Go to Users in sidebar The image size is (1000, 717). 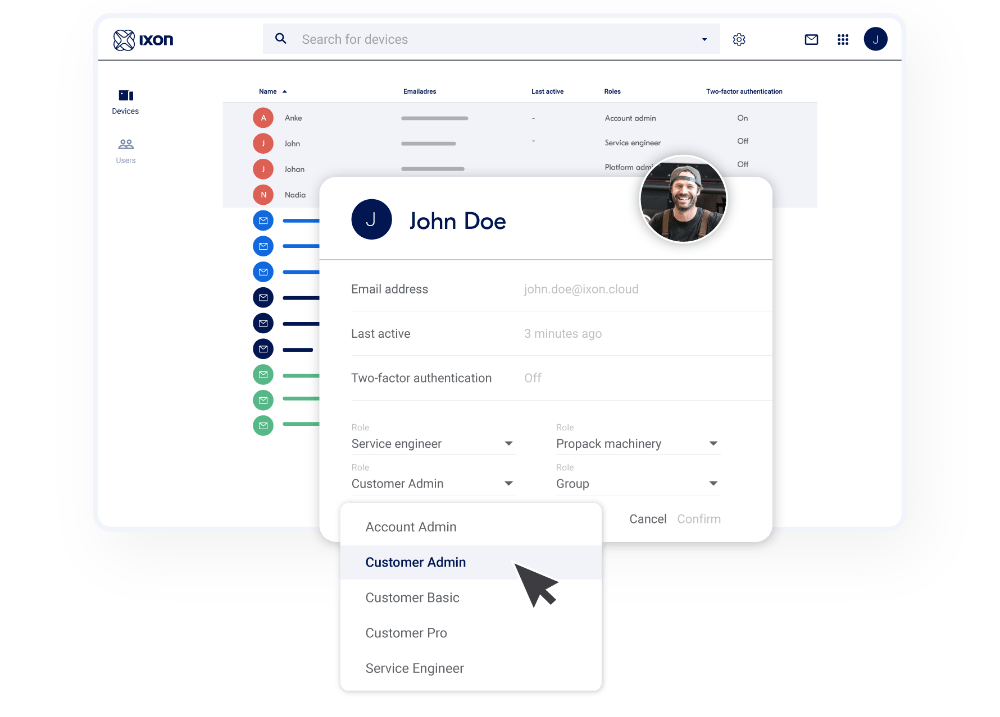click(x=126, y=151)
